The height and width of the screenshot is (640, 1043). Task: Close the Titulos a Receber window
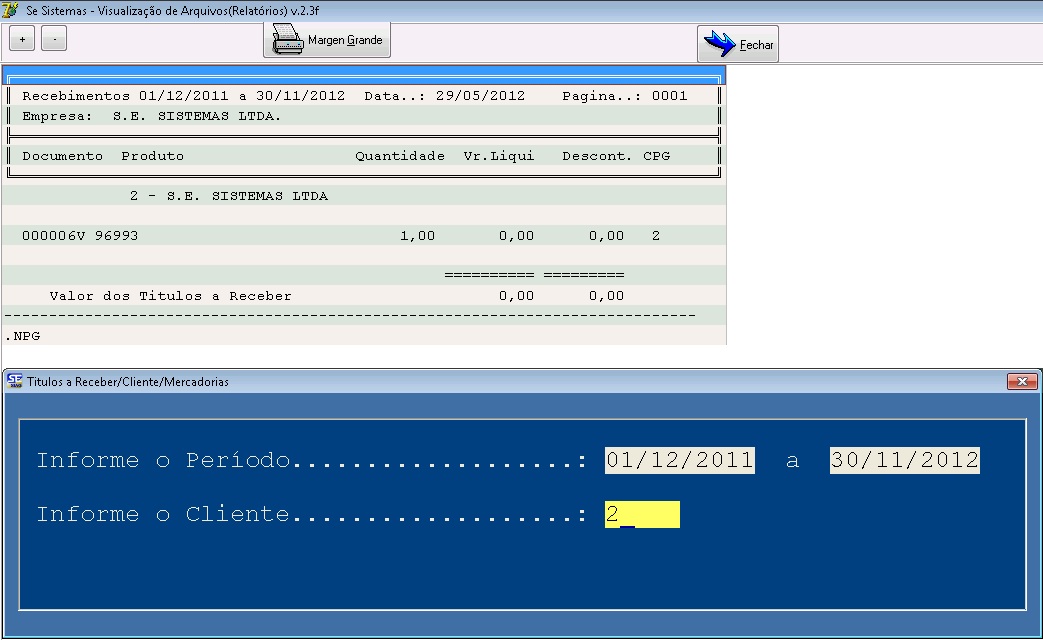coord(1021,382)
